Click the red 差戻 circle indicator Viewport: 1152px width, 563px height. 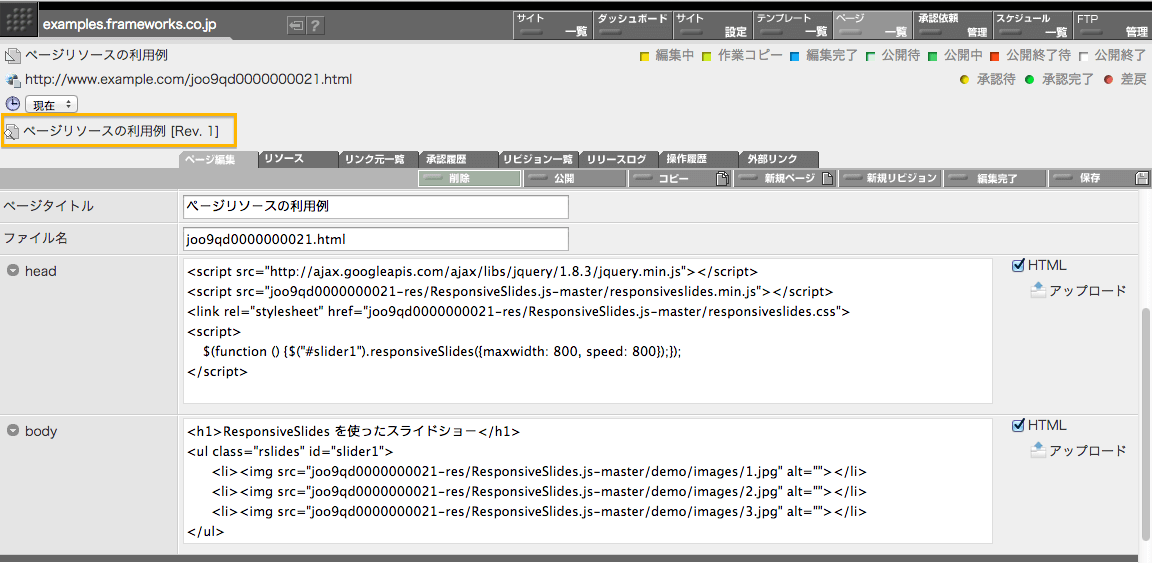click(1109, 79)
